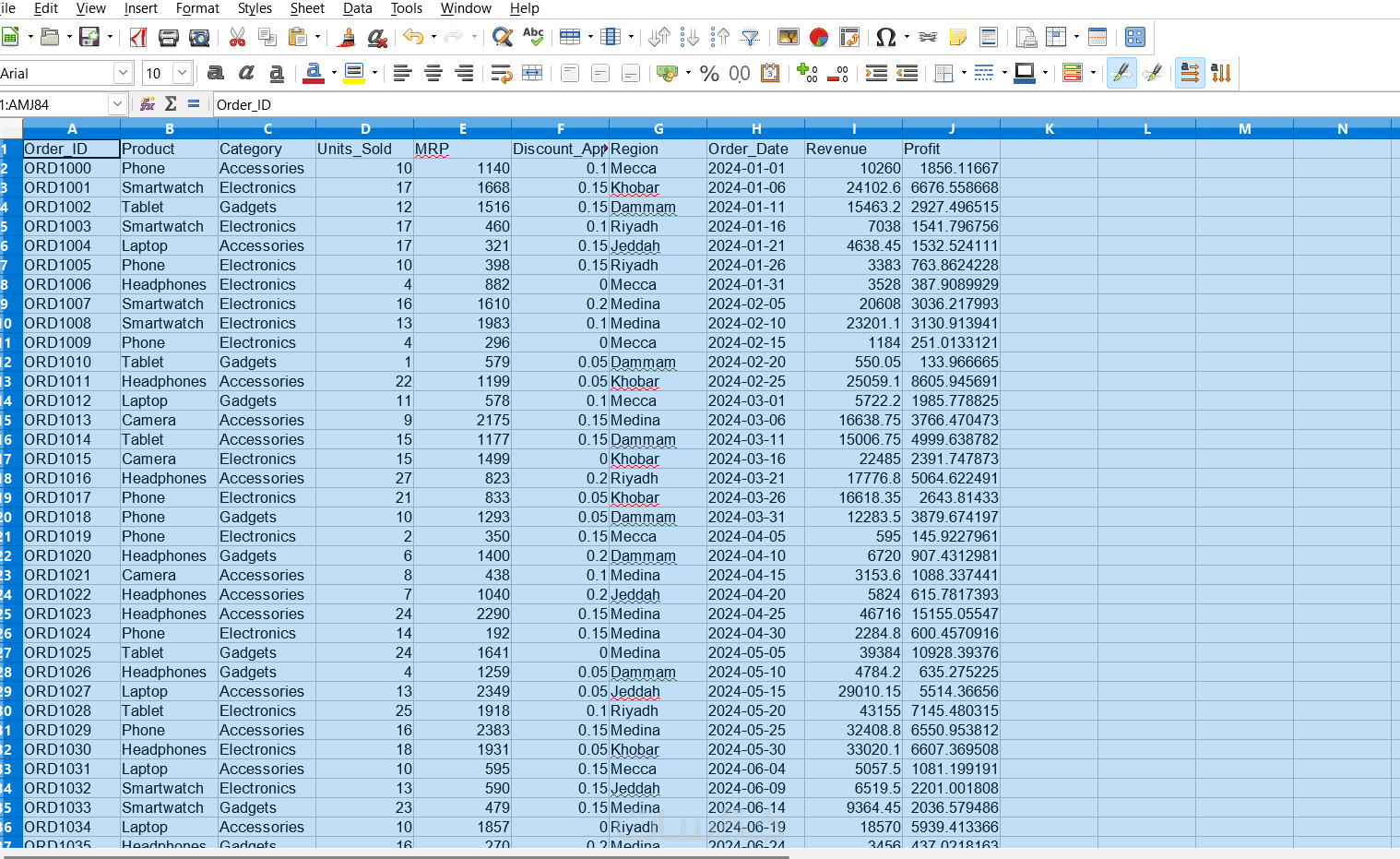Format cells as percent

point(709,73)
